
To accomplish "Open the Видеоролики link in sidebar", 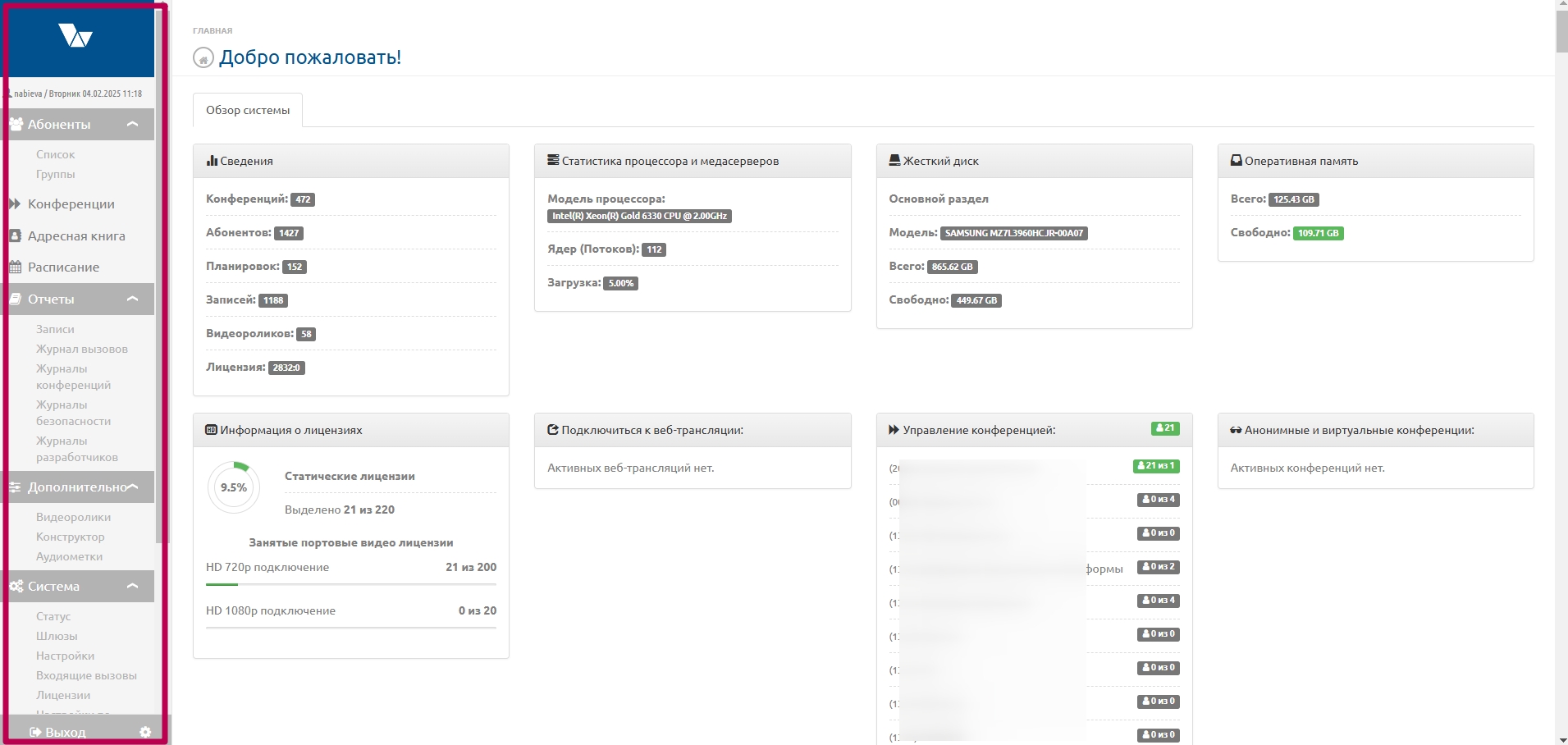I will click(x=73, y=517).
